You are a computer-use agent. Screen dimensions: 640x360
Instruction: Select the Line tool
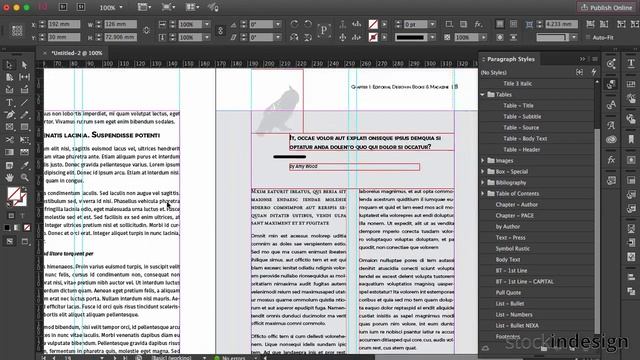click(x=24, y=102)
